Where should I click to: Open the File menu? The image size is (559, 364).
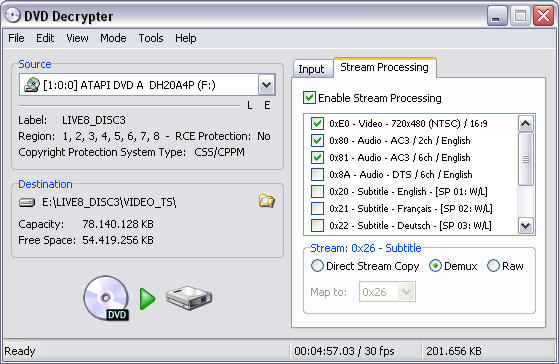click(16, 38)
